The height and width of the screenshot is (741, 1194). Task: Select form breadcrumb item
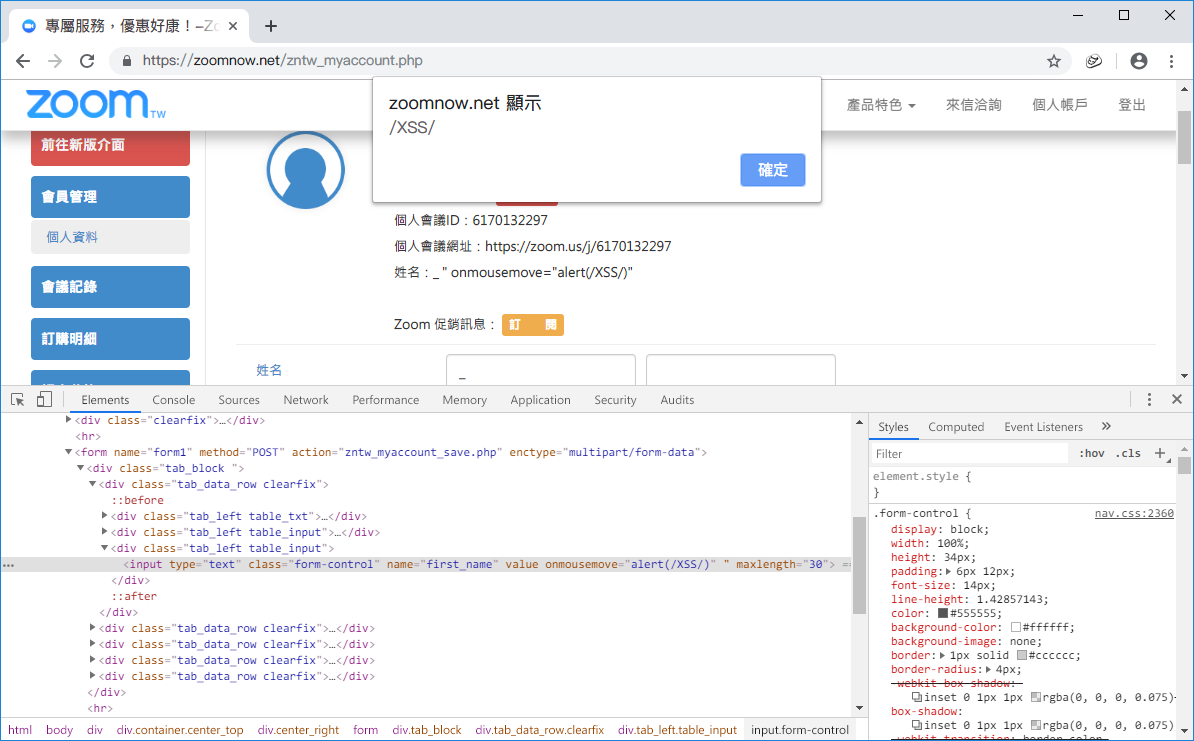click(366, 730)
